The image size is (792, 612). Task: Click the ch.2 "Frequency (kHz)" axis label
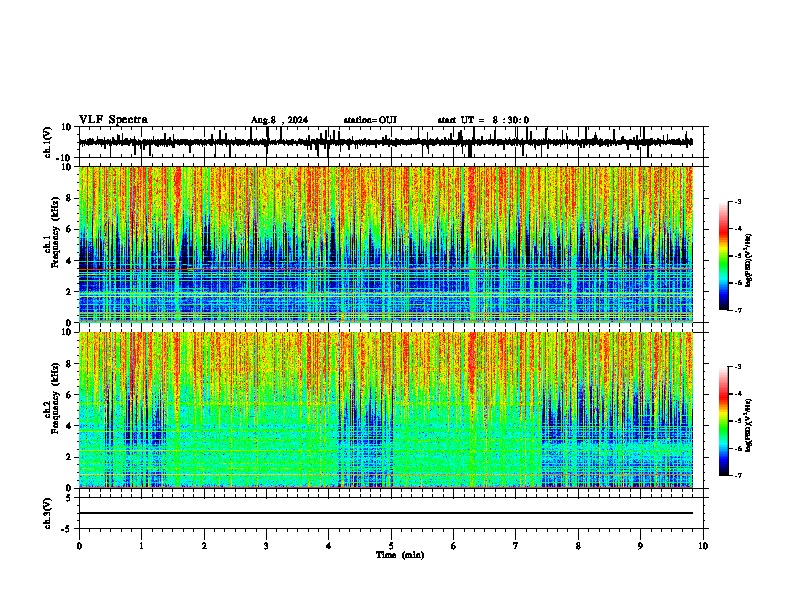click(56, 398)
